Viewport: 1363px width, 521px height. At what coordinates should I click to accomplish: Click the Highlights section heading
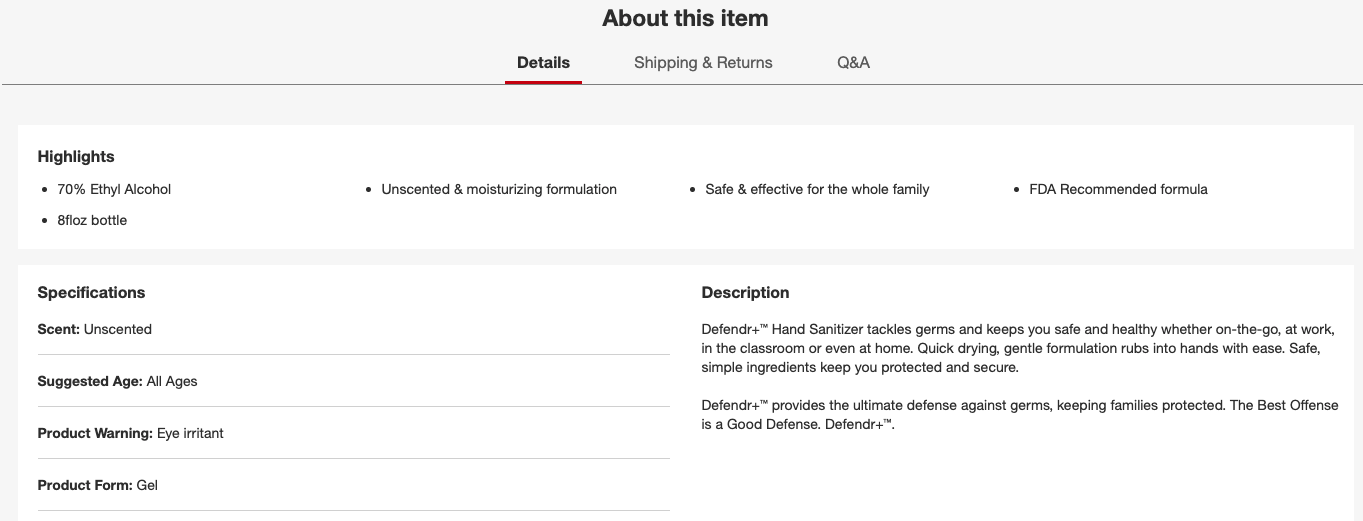pyautogui.click(x=76, y=157)
